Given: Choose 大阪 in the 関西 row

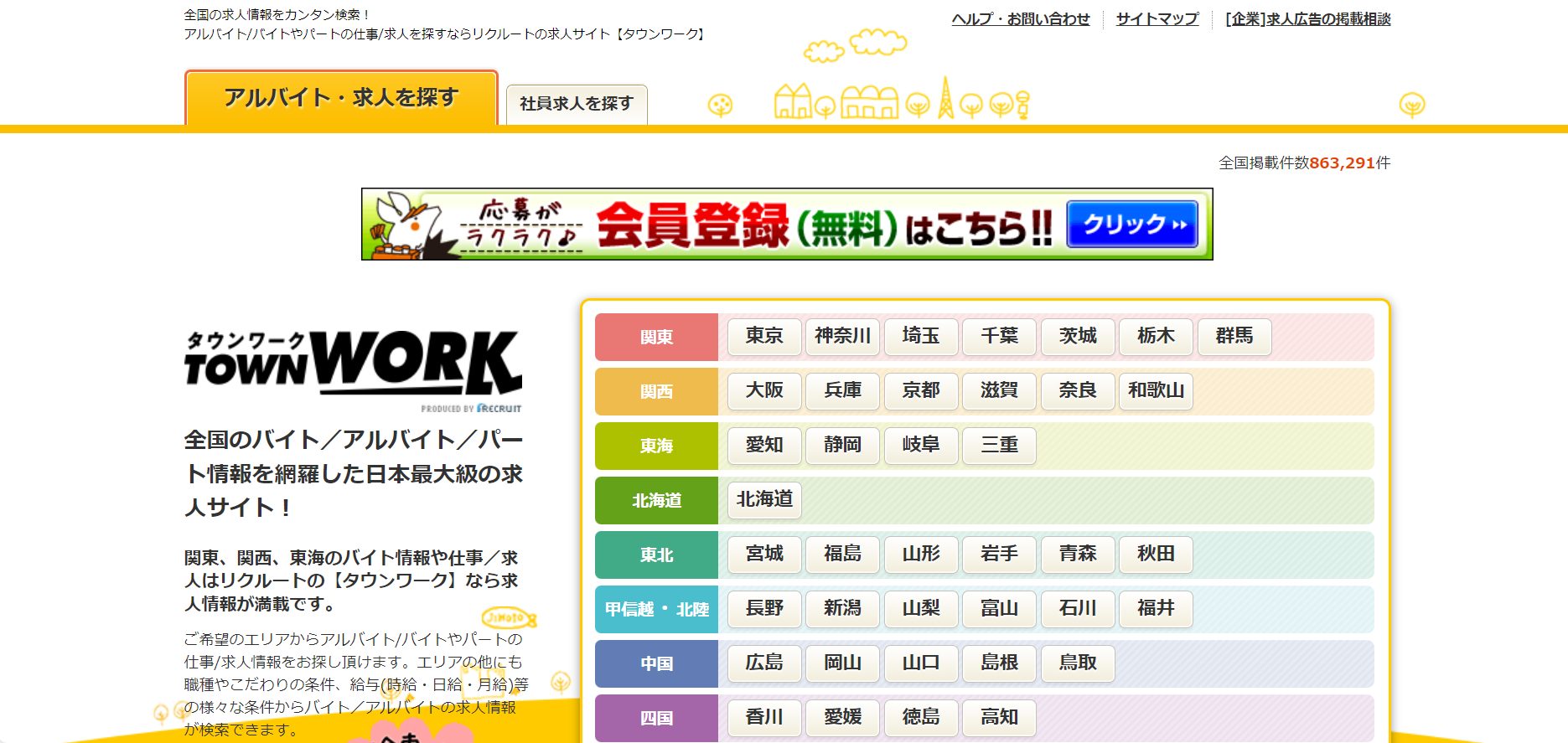Looking at the screenshot, I should tap(764, 391).
